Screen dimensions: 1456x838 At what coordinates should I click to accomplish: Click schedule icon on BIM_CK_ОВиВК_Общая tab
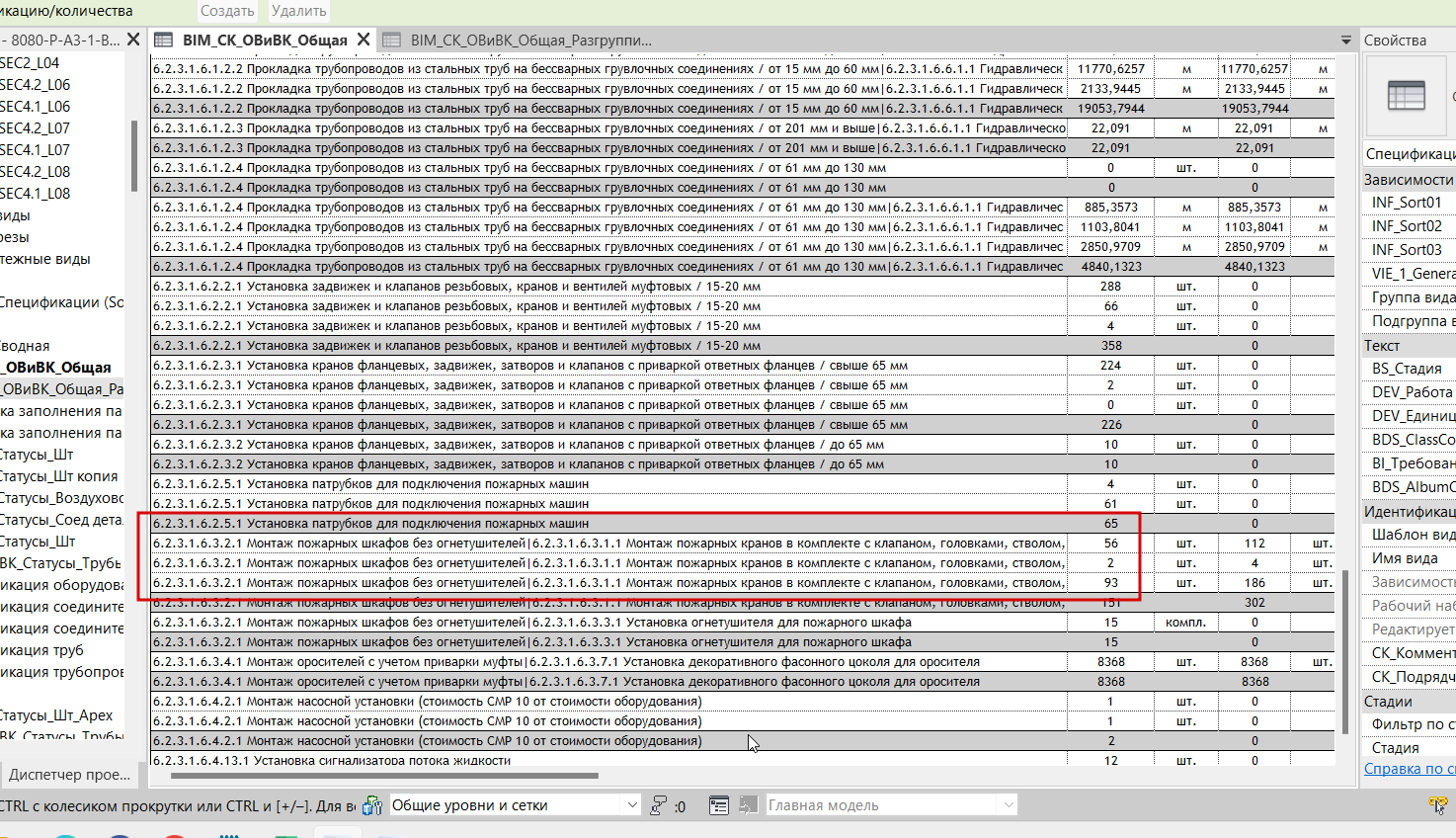point(164,40)
